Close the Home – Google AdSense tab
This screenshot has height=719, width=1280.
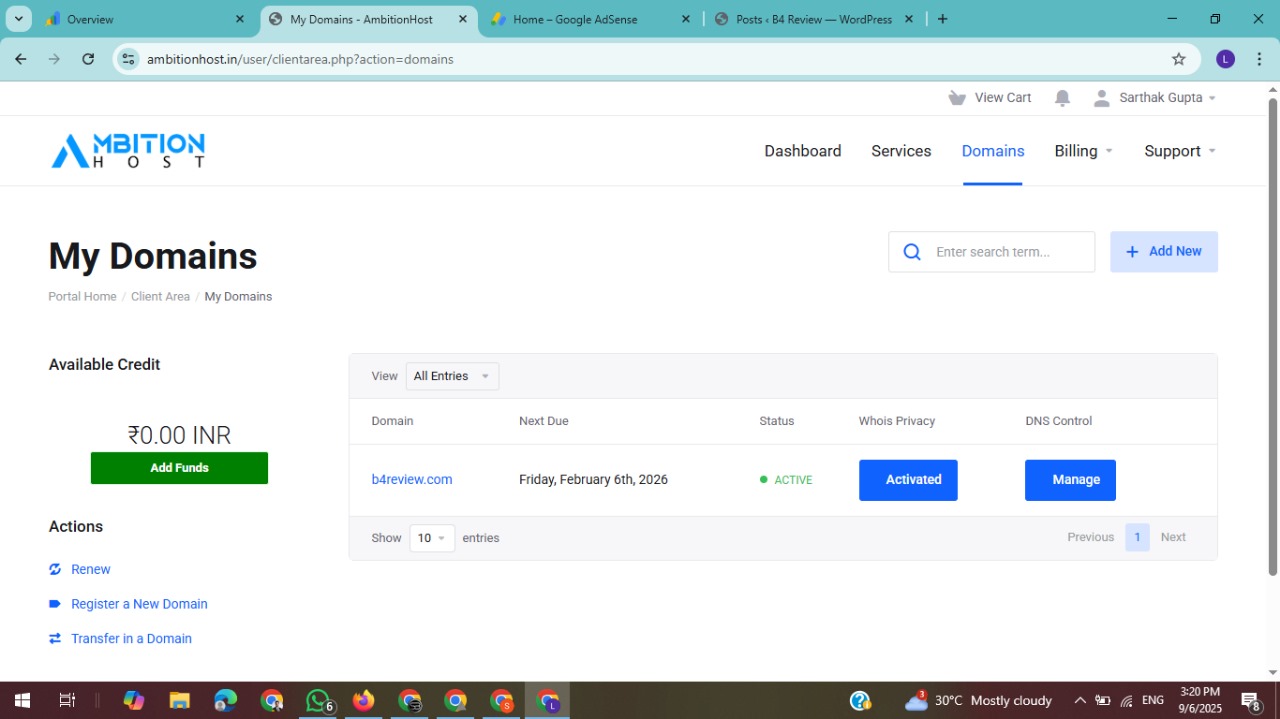tap(685, 19)
